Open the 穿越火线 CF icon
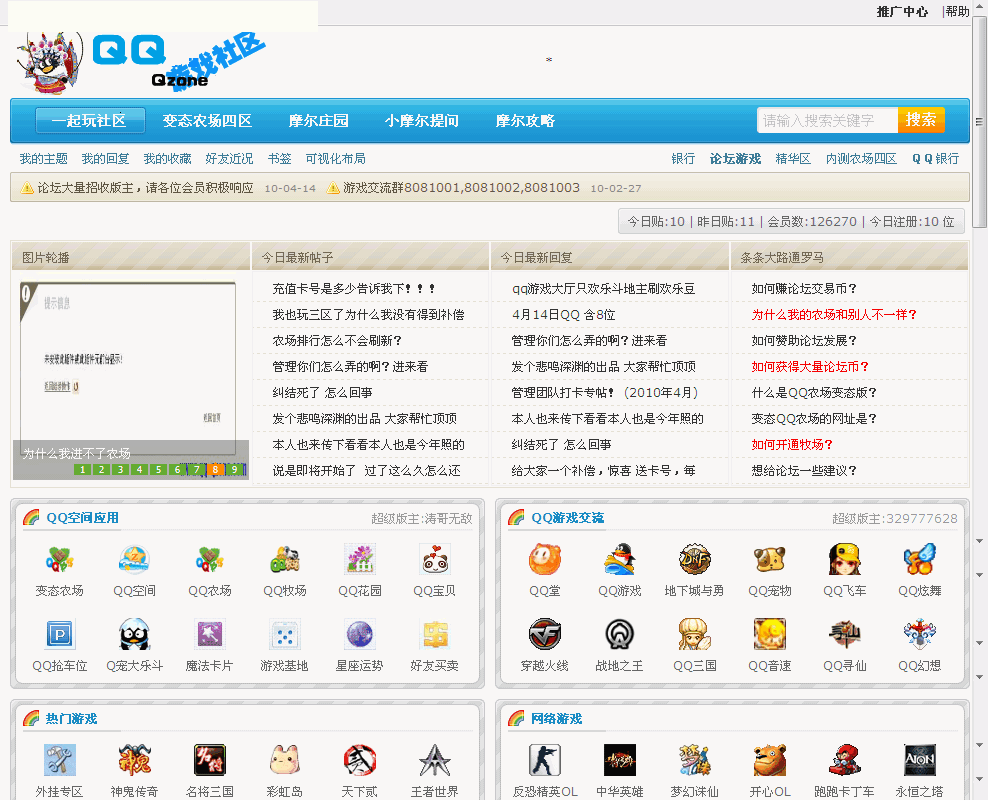Image resolution: width=988 pixels, height=800 pixels. pyautogui.click(x=544, y=634)
